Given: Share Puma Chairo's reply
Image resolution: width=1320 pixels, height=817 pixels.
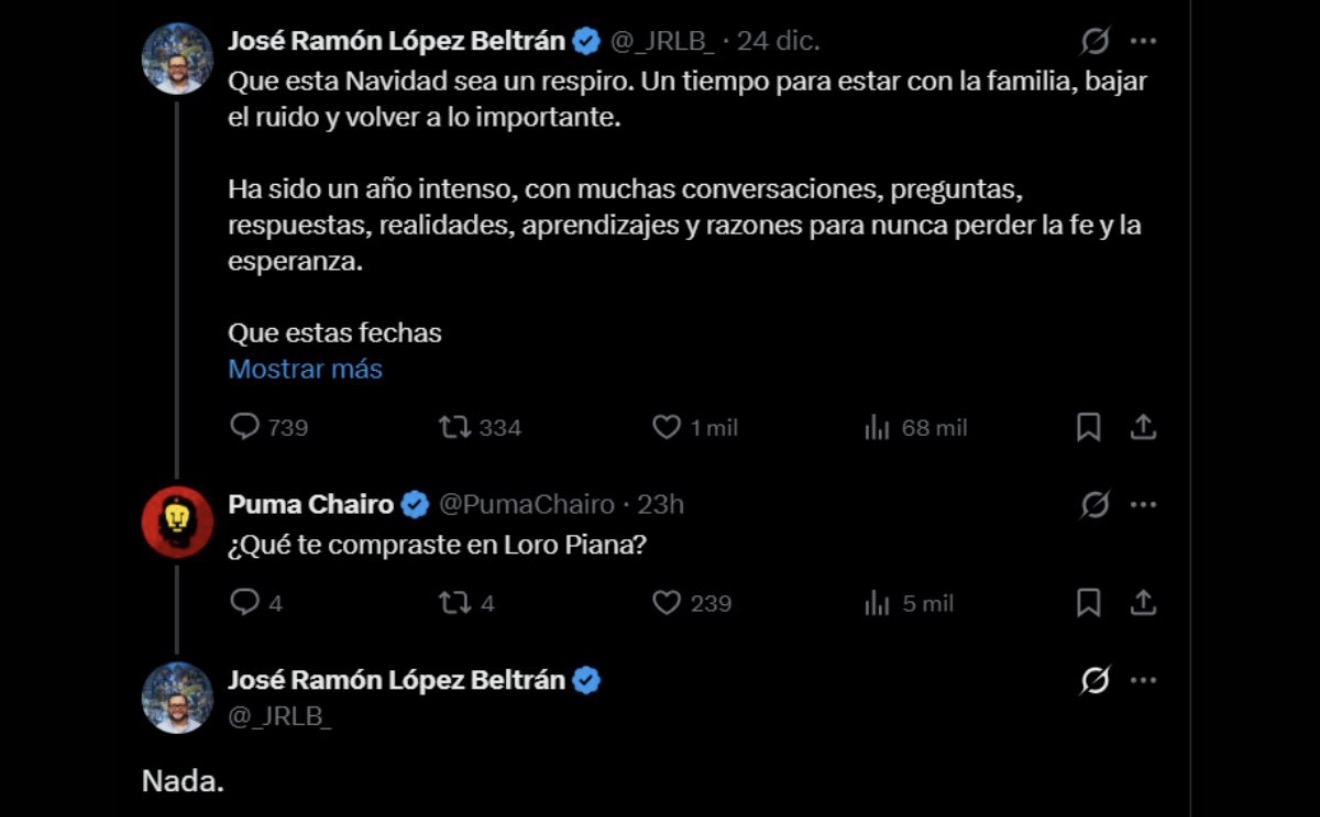Looking at the screenshot, I should [1143, 603].
